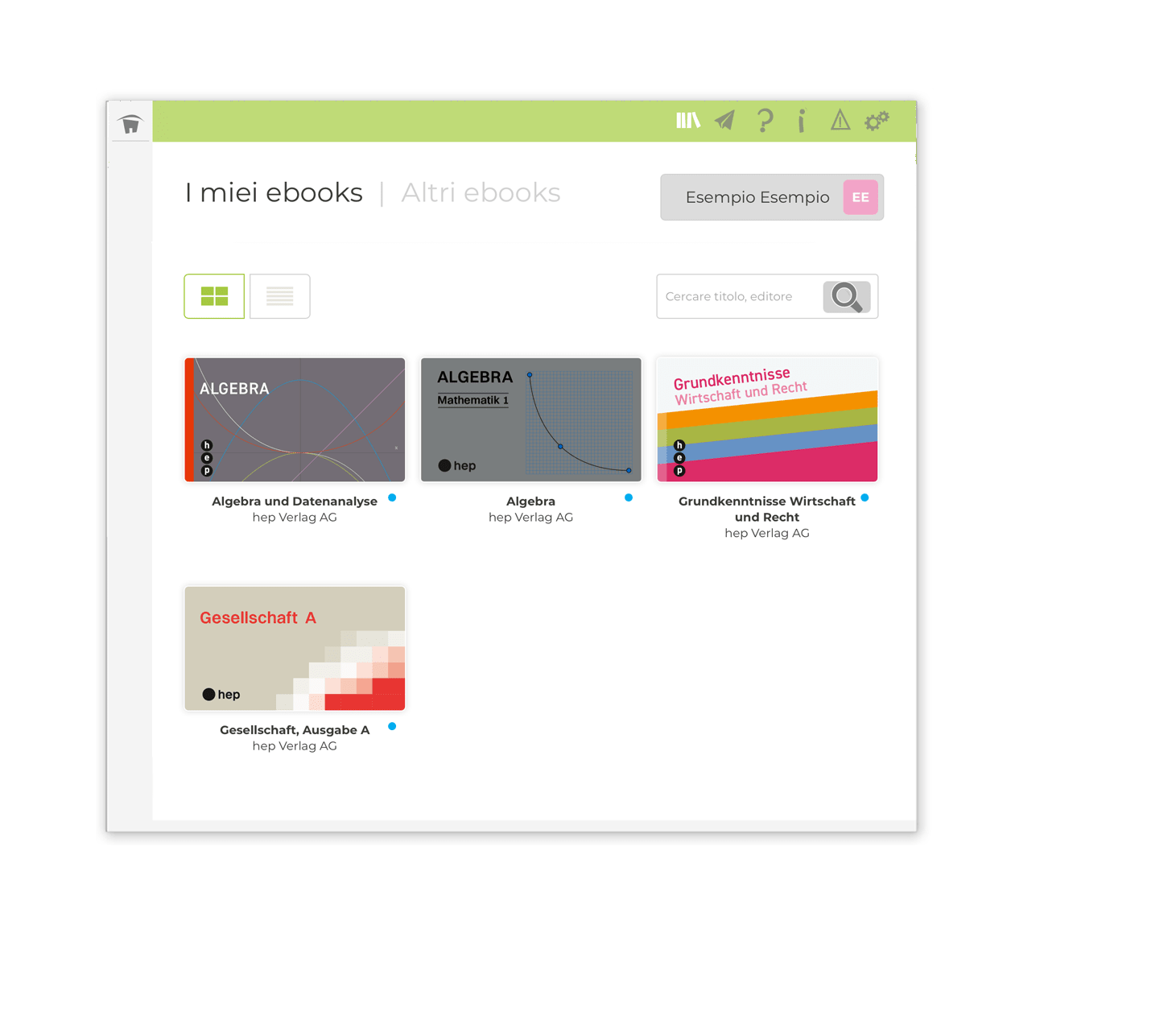The width and height of the screenshot is (1176, 1032).
Task: Click hep Verlag AG under Gesellschaft, Ausgabe A
Action: point(295,746)
